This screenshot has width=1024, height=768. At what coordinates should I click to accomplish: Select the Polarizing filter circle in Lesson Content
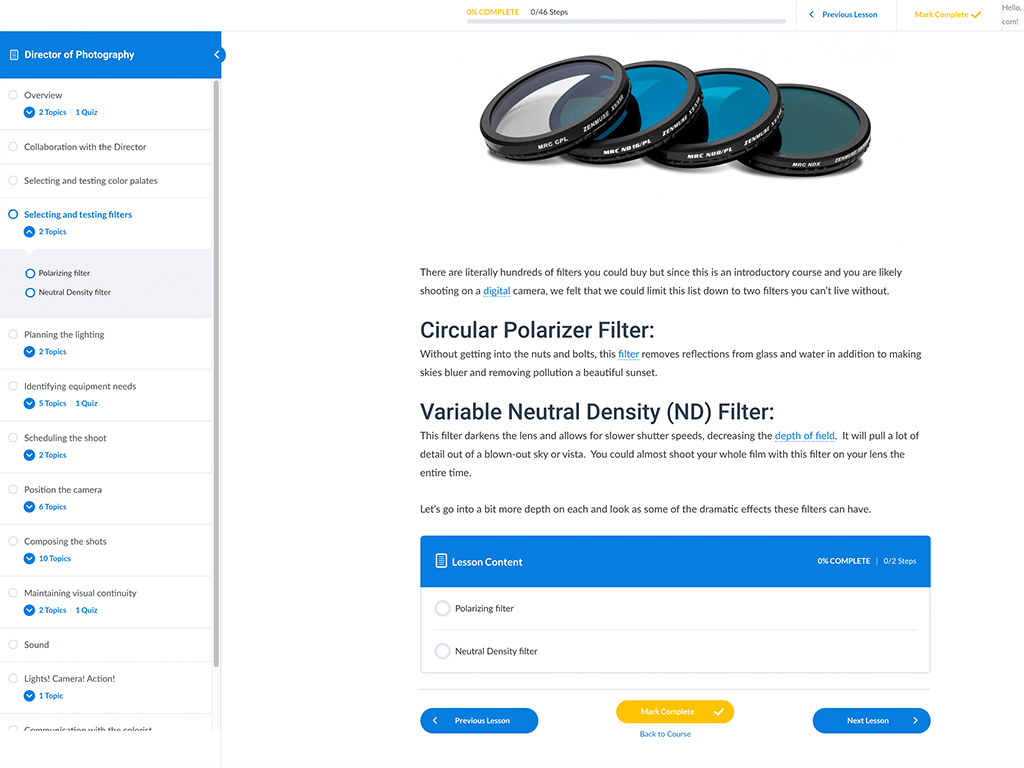(x=442, y=609)
